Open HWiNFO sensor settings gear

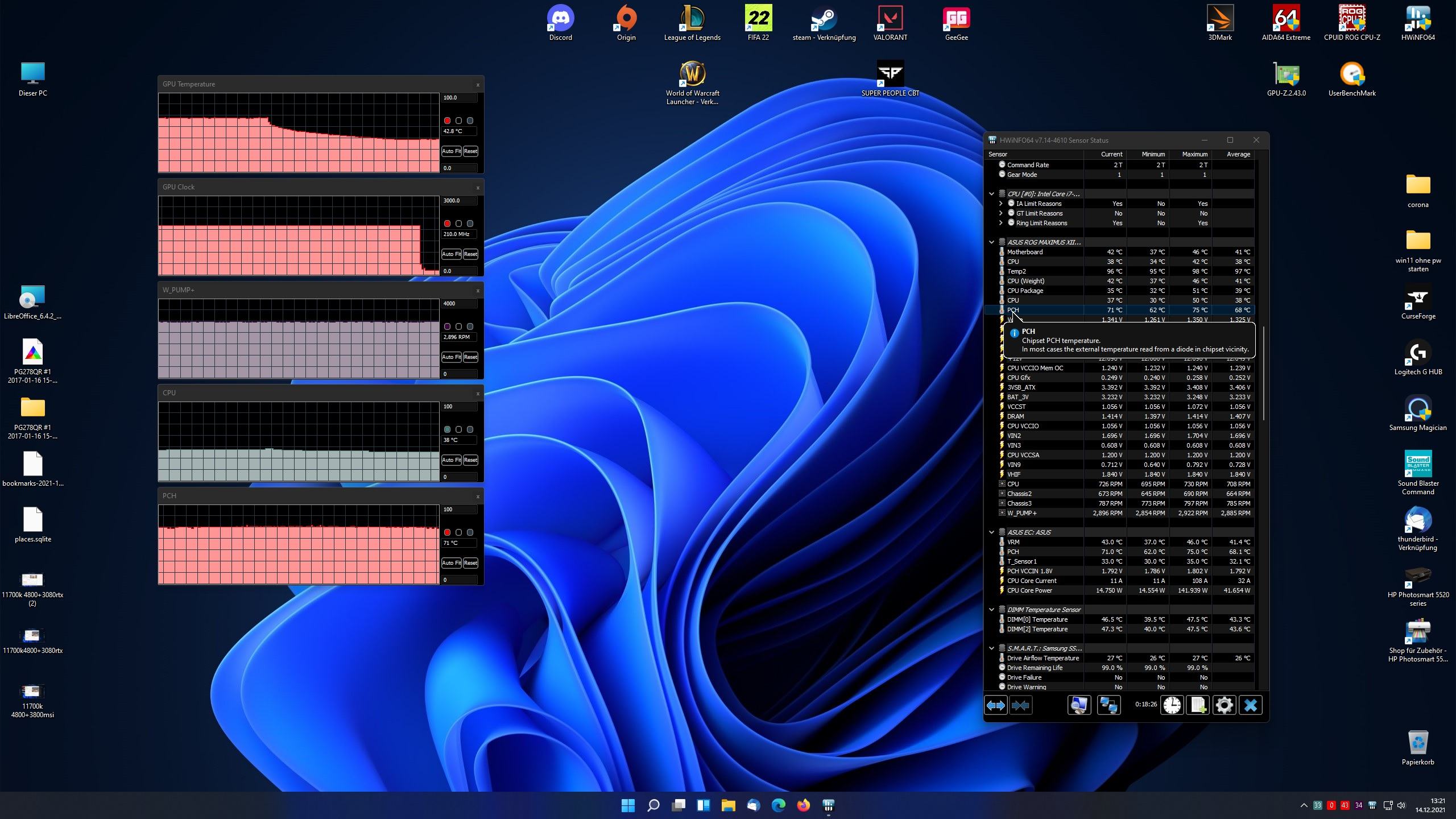1224,705
